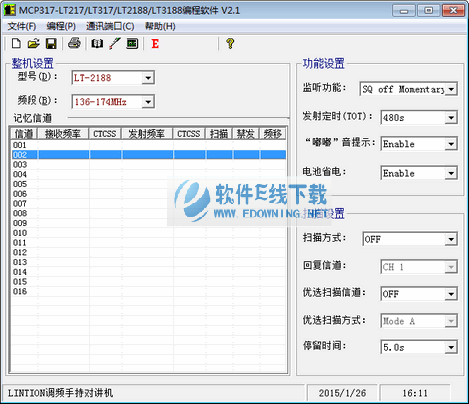The image size is (469, 404).
Task: Expand the 嘟嘟音提示 Enable dropdown
Action: (451, 144)
